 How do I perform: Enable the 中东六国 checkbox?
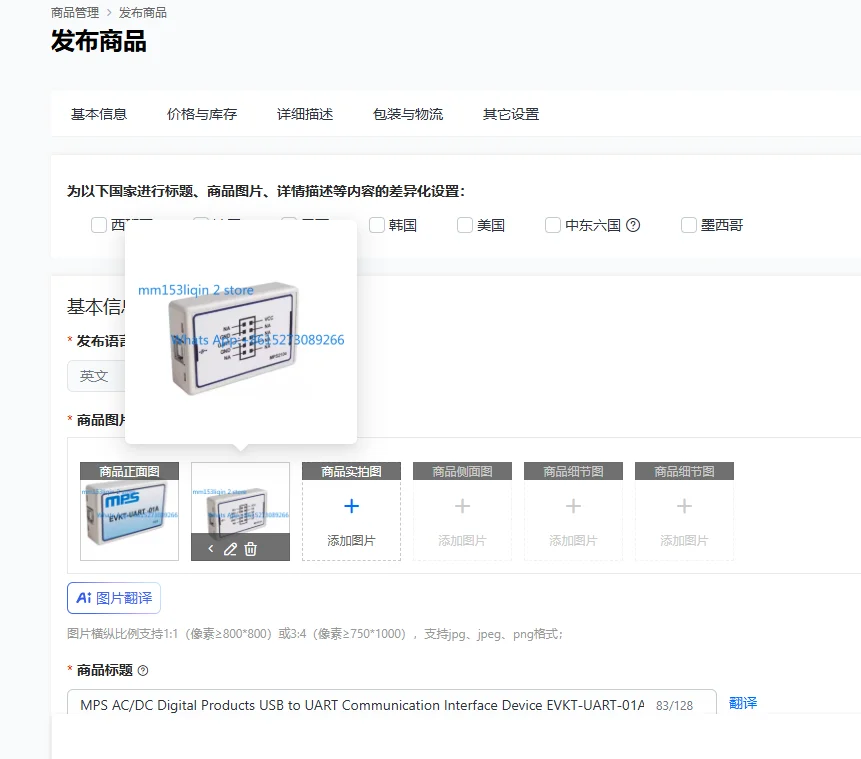coord(552,225)
